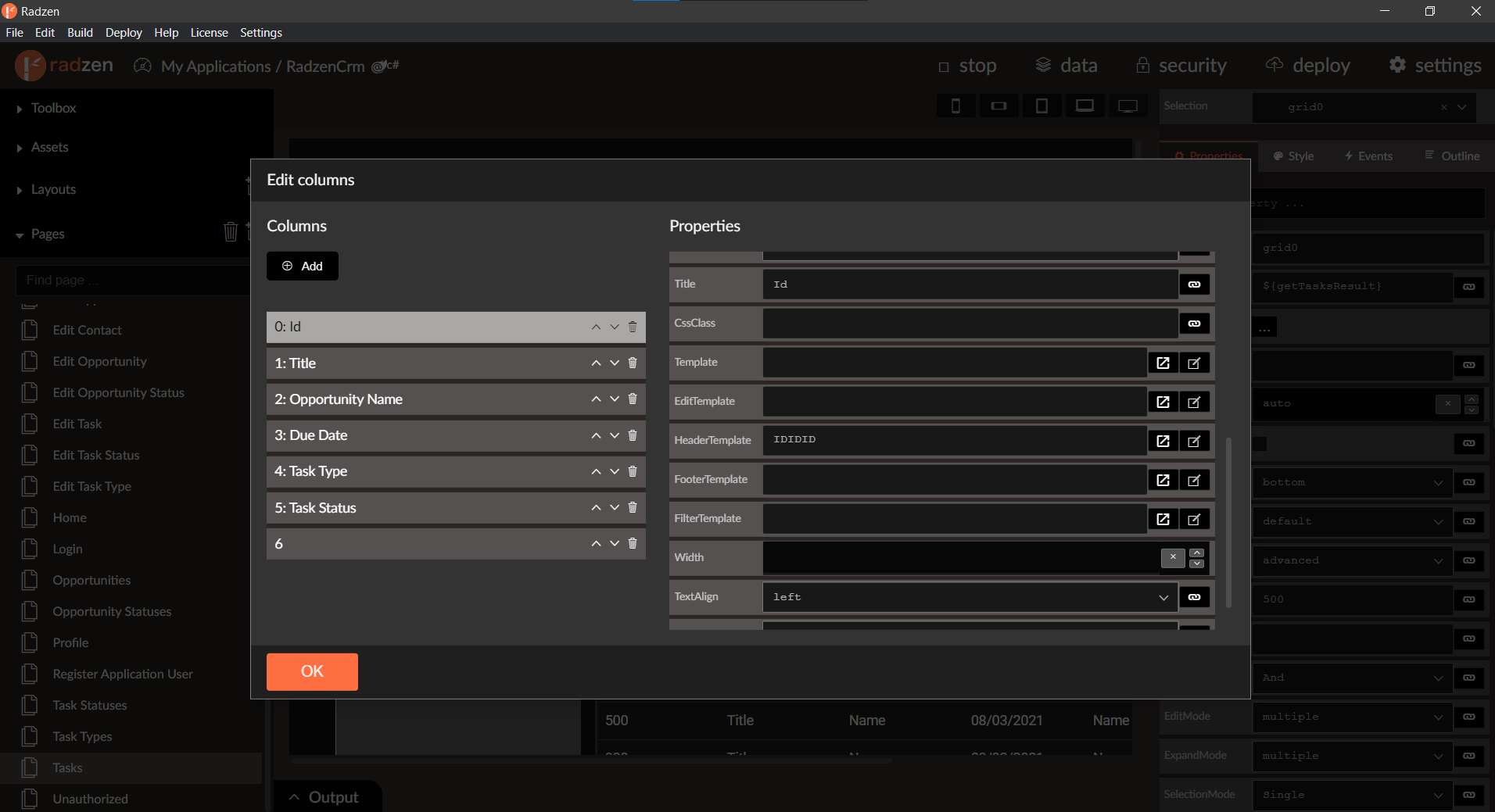The image size is (1495, 812).
Task: Open the Build menu
Action: point(80,33)
